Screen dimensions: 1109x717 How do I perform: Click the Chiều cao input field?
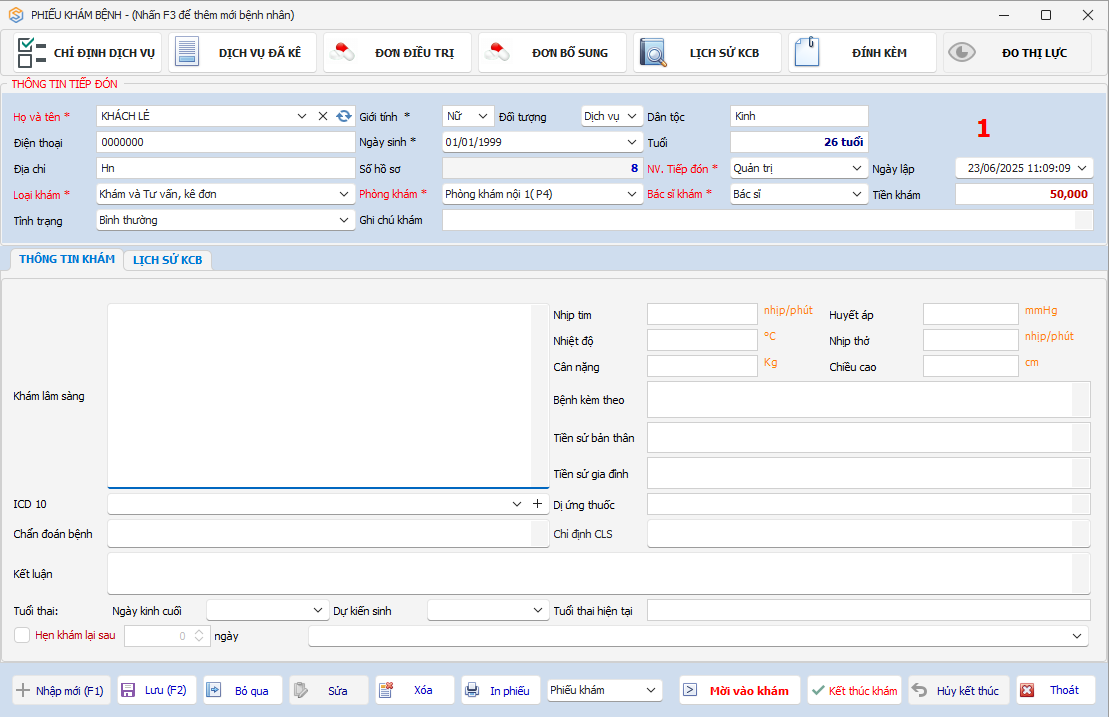tap(970, 366)
